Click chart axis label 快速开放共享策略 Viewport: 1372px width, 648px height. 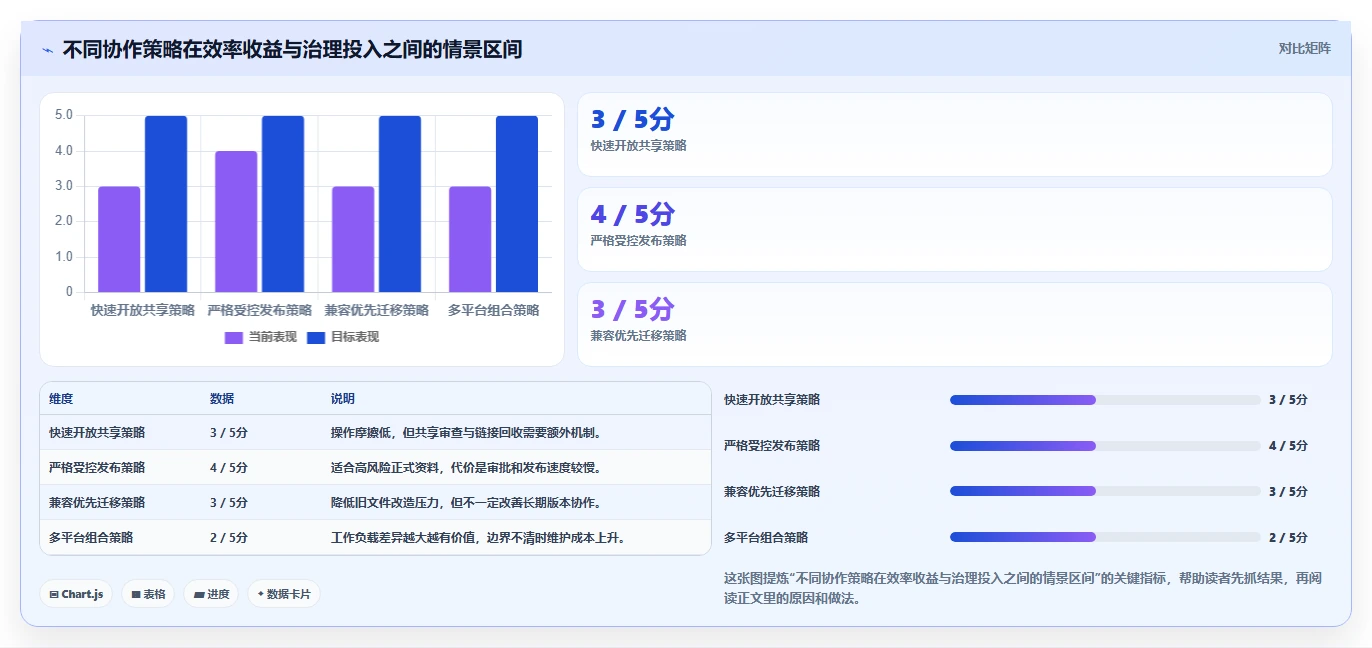pos(143,311)
